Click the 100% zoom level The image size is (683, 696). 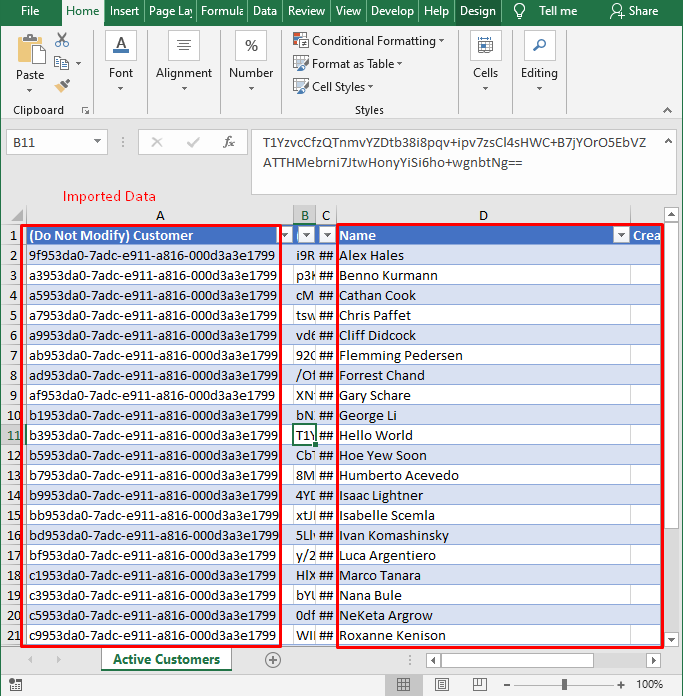649,685
